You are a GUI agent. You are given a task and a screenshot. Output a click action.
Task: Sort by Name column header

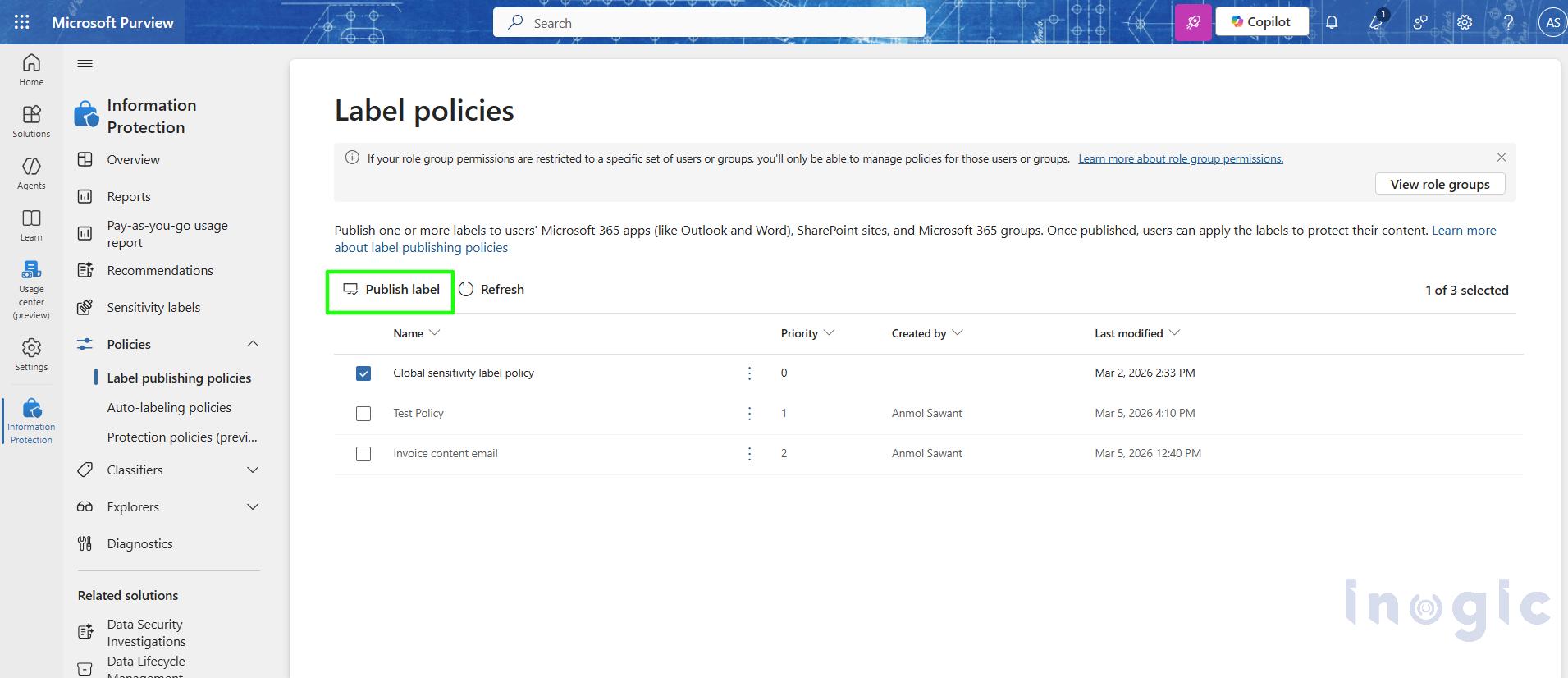pos(417,333)
